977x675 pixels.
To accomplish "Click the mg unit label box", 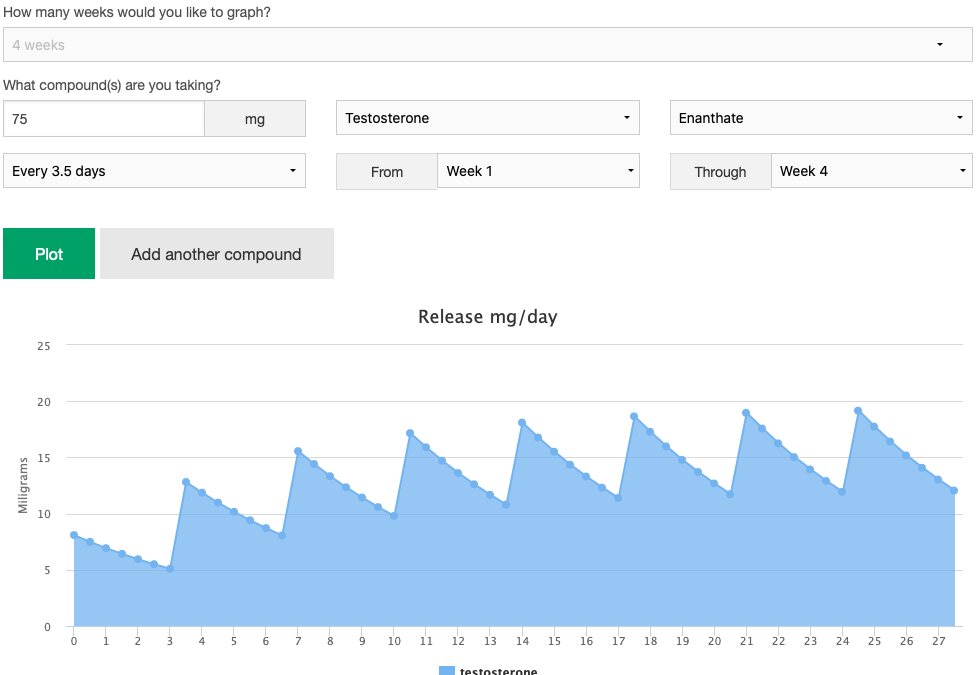I will pos(255,119).
